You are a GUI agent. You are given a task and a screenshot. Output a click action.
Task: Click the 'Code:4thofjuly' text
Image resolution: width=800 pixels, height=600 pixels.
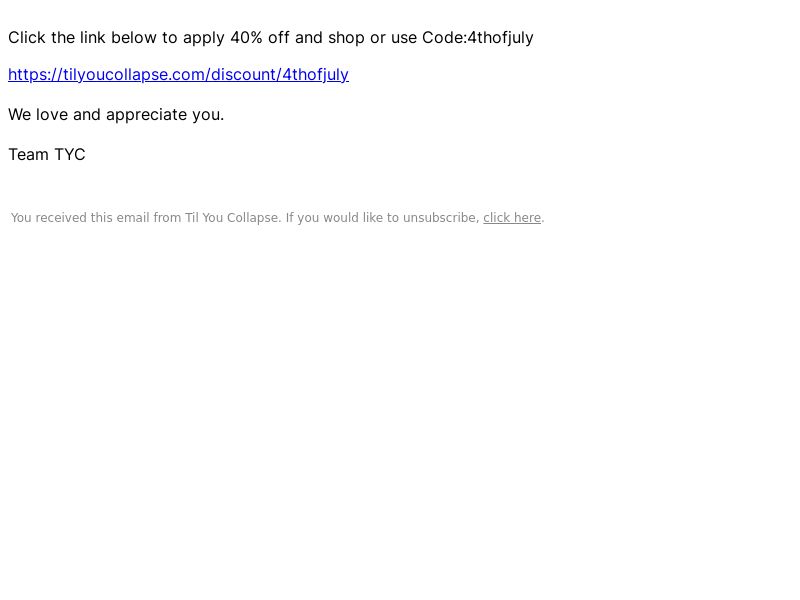click(x=478, y=38)
